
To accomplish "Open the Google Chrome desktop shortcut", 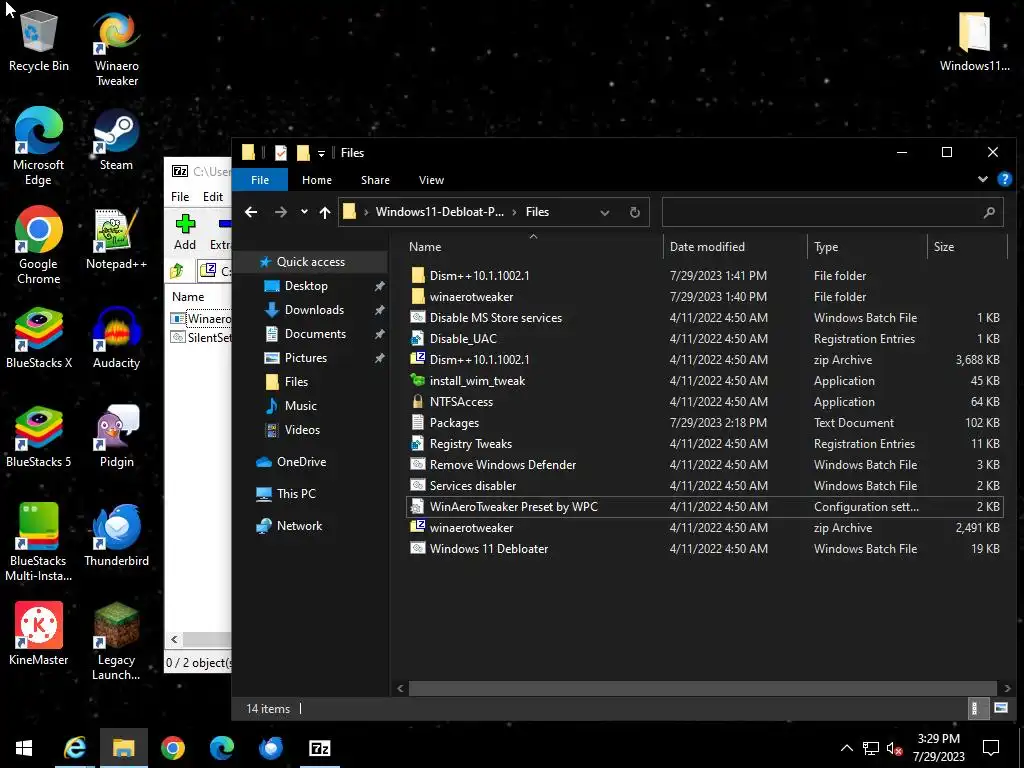I will click(x=39, y=246).
